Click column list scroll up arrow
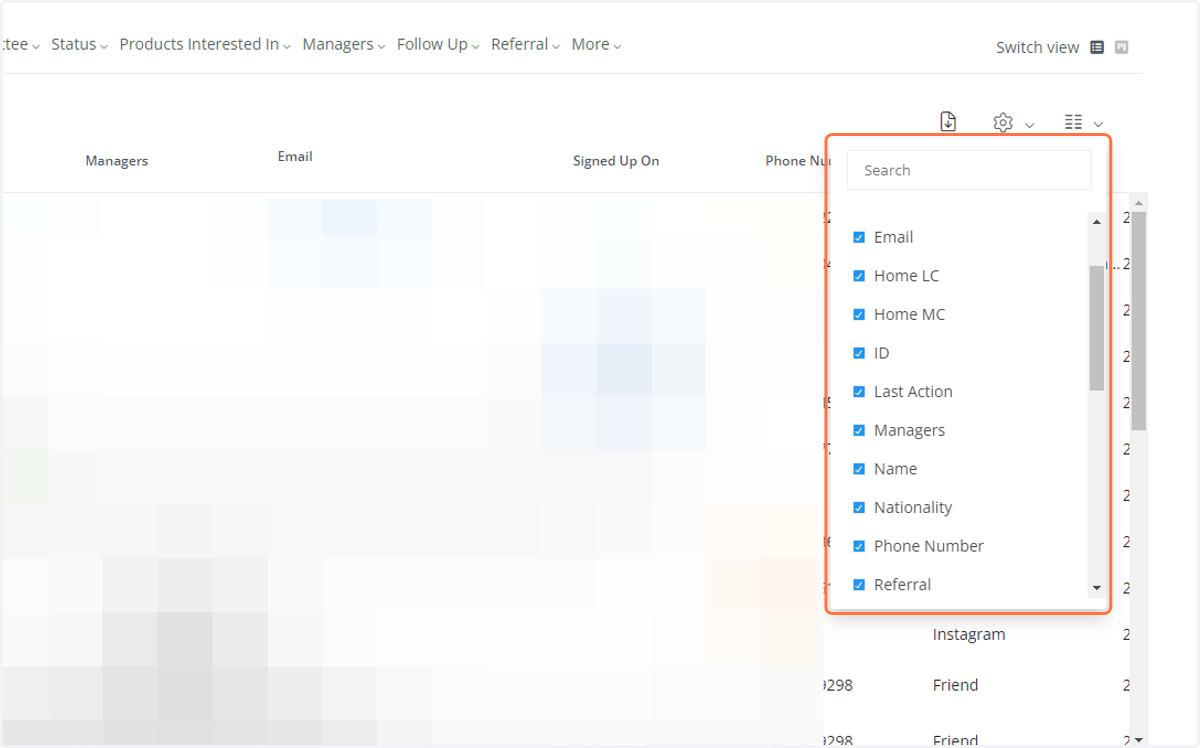This screenshot has width=1200, height=748. point(1096,221)
